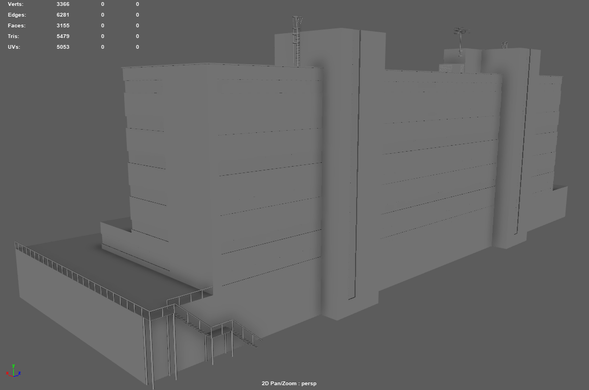
Task: Click the 'Faces:' label in the HUD
Action: click(17, 26)
